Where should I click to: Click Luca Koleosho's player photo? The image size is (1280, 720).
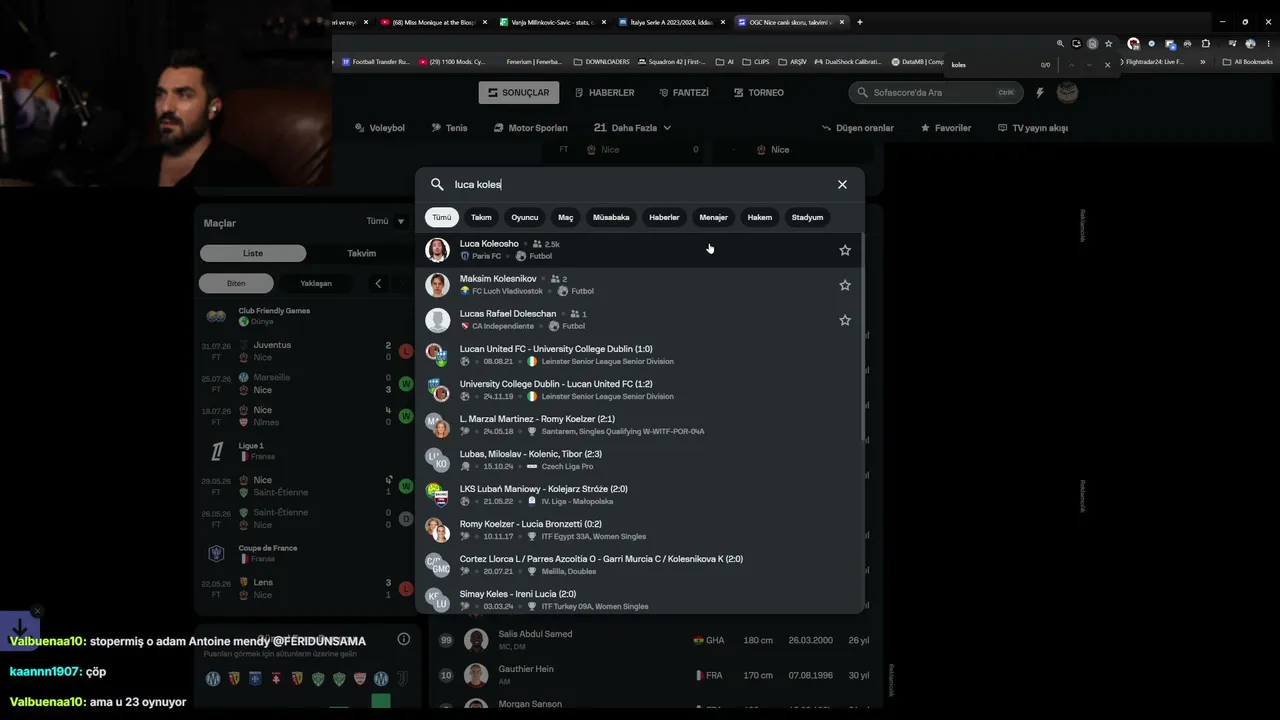pos(437,250)
